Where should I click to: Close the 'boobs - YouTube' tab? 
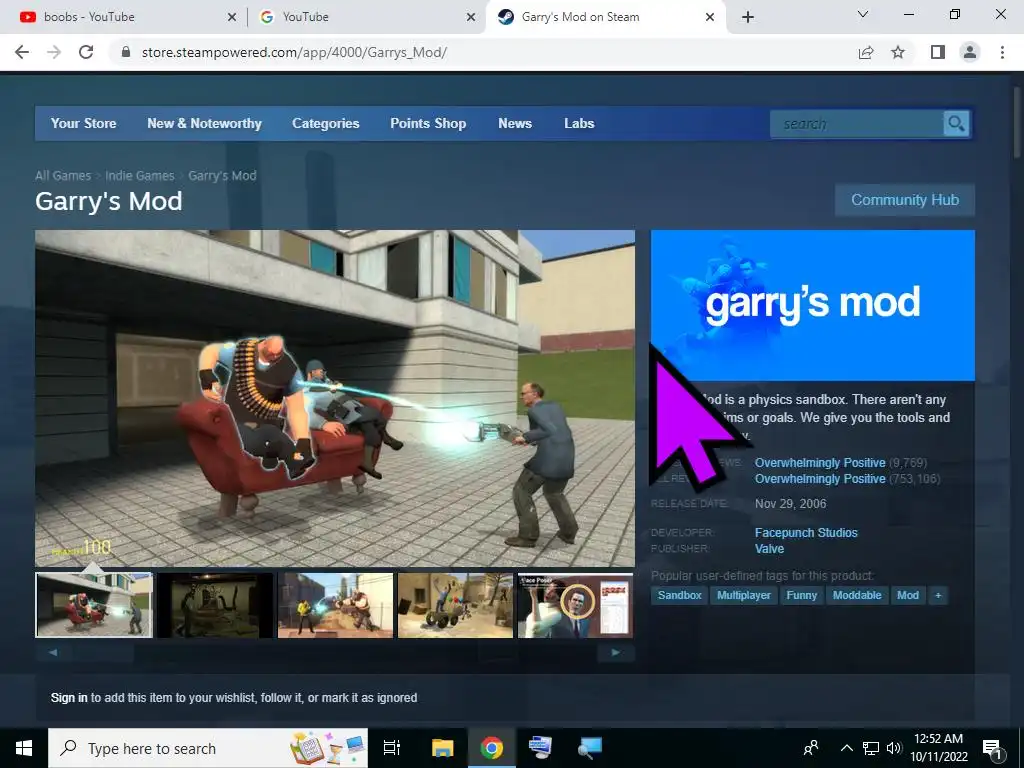tap(232, 18)
